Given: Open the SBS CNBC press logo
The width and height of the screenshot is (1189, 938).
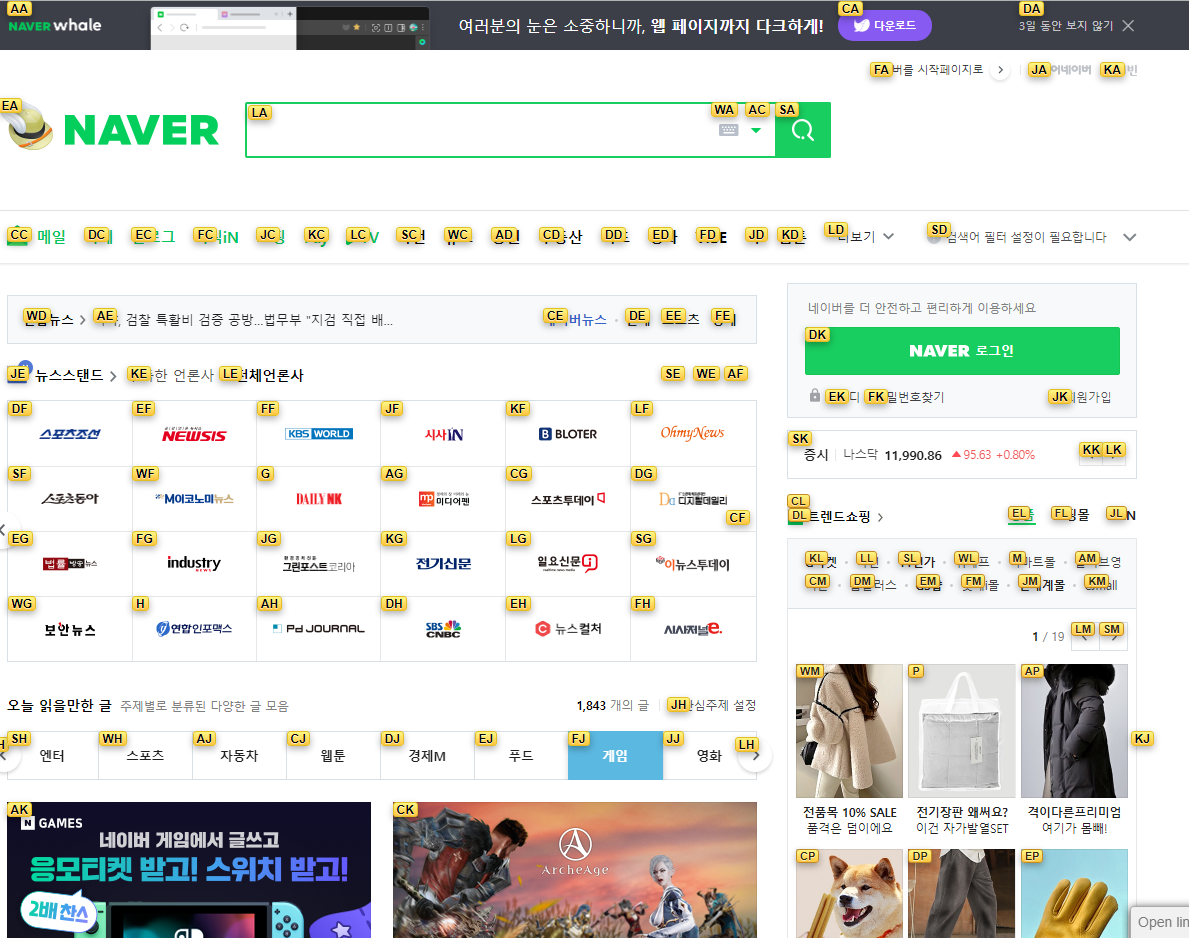Looking at the screenshot, I should tap(443, 629).
